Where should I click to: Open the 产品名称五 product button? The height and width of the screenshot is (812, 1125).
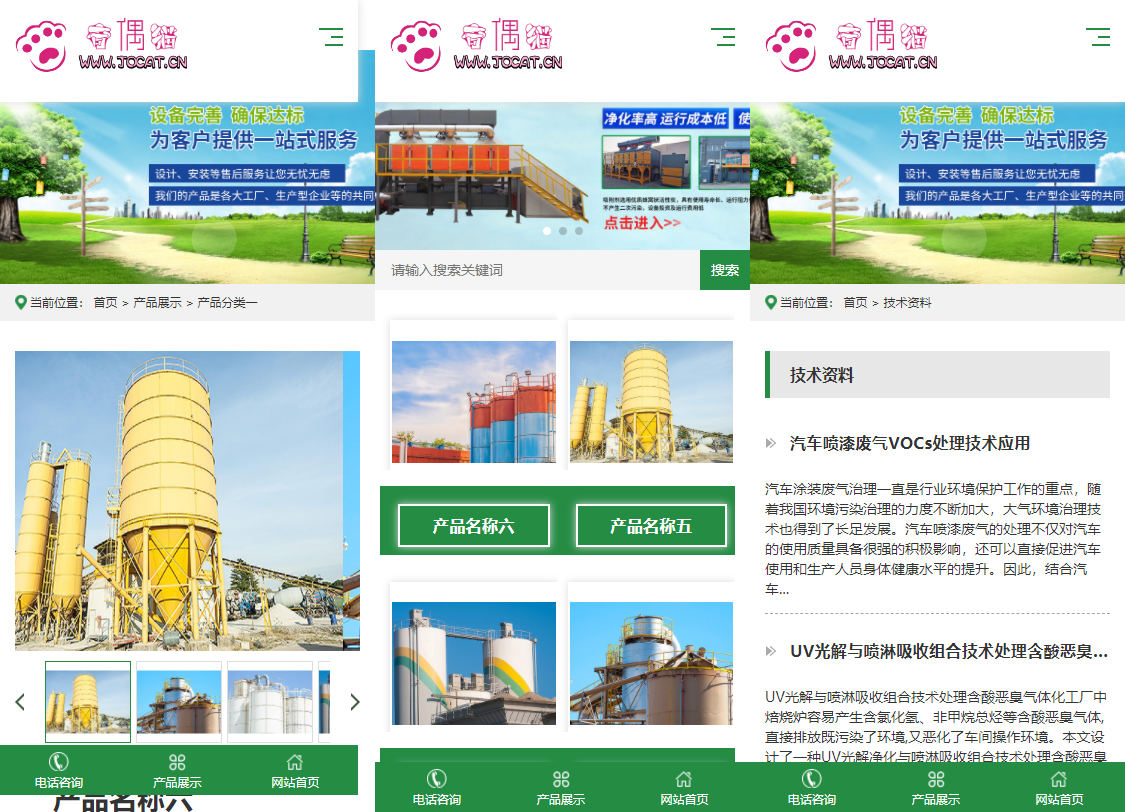click(x=651, y=526)
